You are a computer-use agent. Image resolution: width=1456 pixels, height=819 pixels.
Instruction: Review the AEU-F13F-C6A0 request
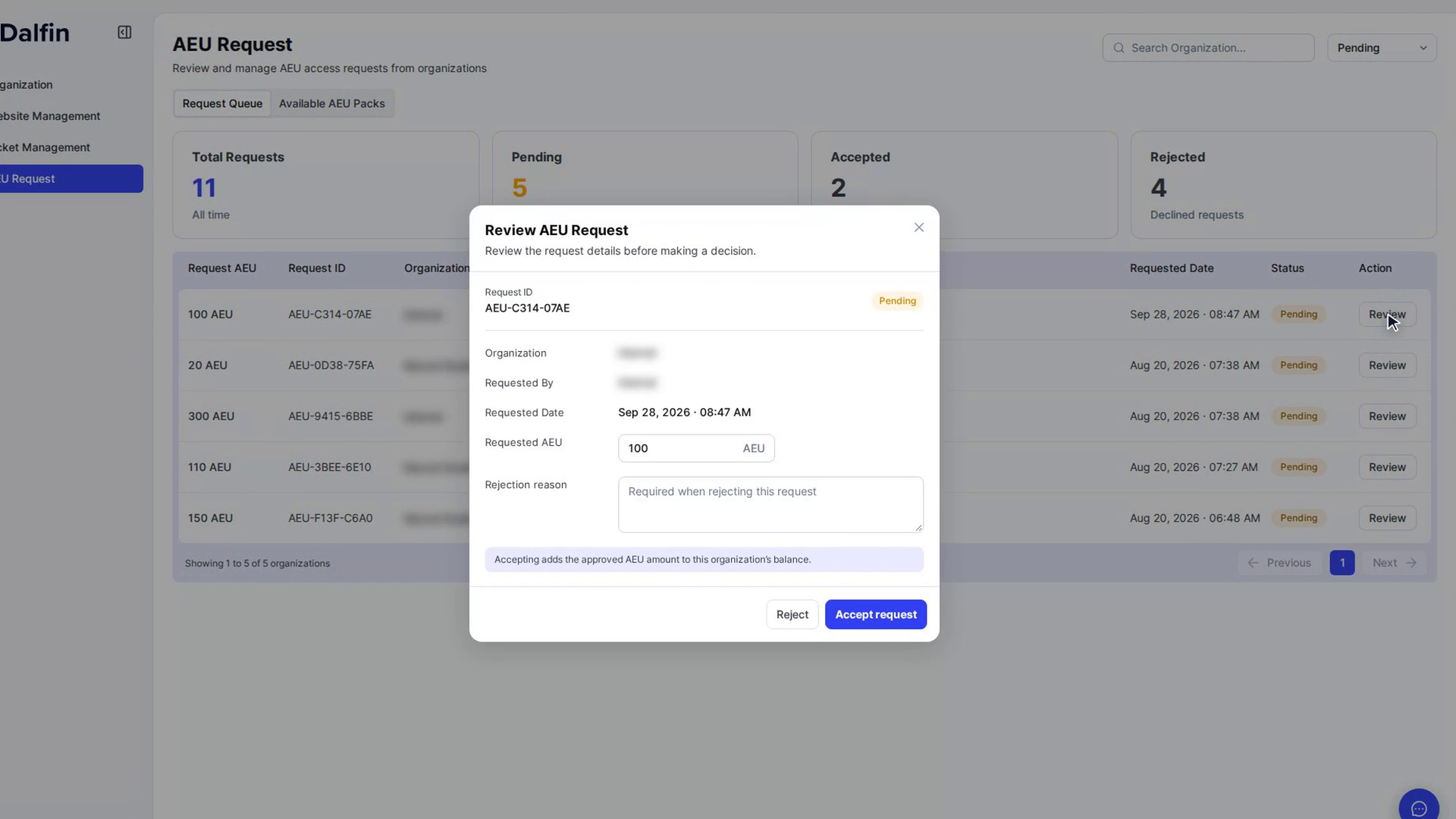(1387, 518)
